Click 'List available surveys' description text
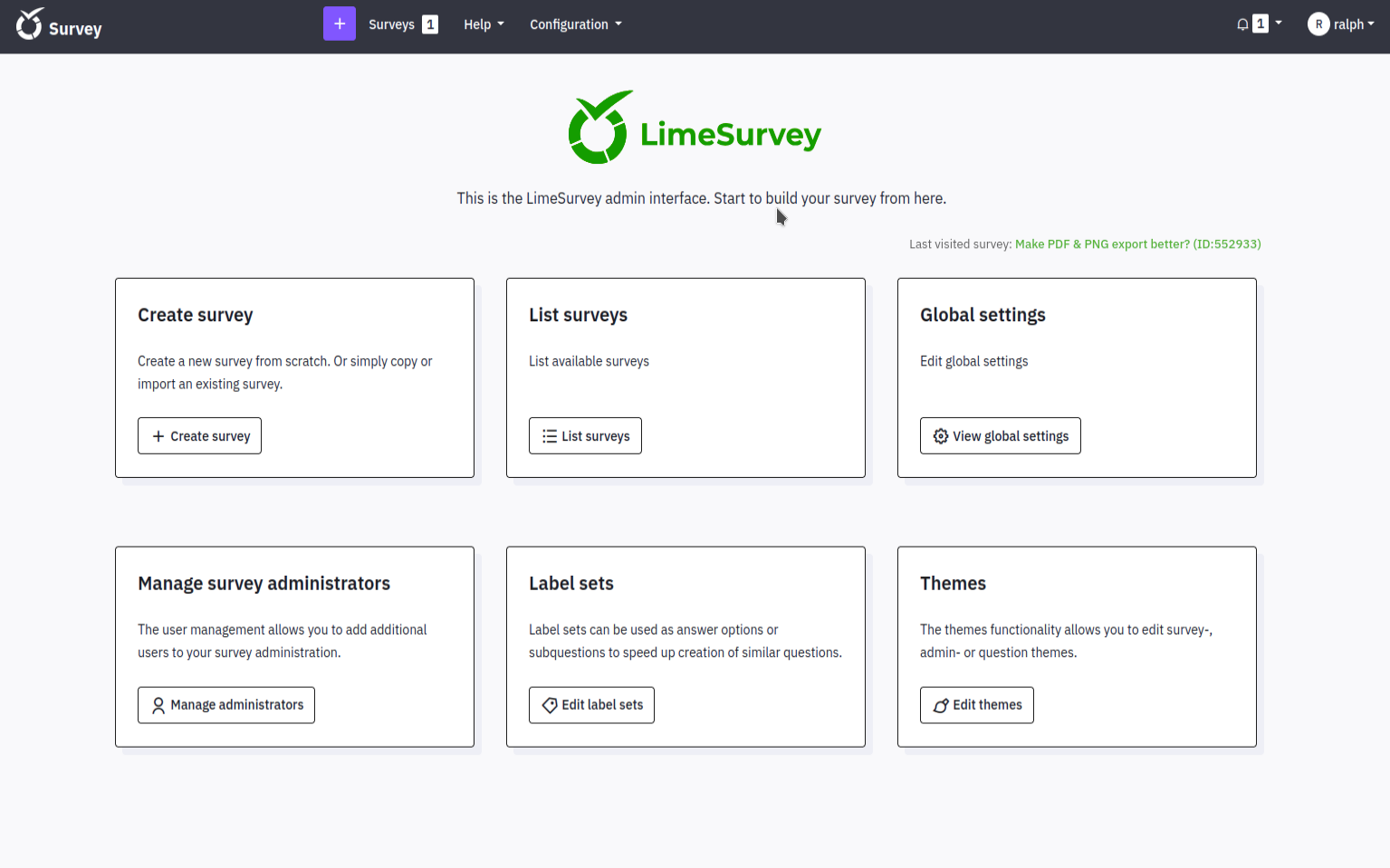1390x868 pixels. 589,361
